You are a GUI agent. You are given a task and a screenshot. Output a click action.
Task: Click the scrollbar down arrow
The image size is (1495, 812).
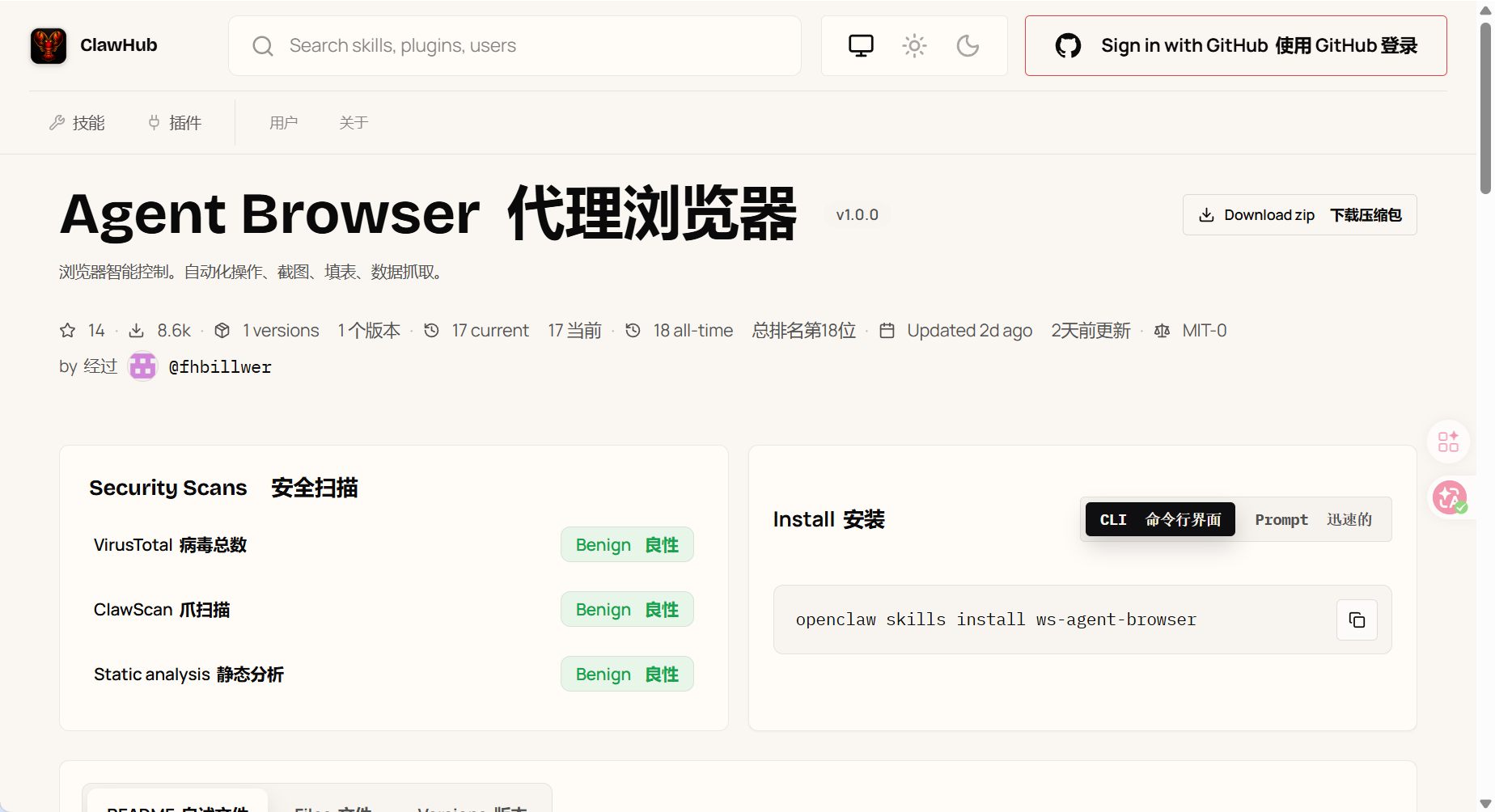pos(1485,803)
